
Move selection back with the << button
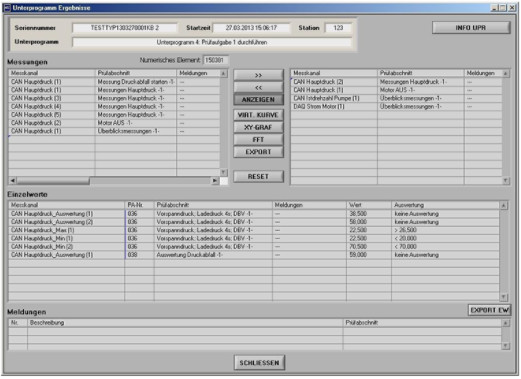pos(258,88)
